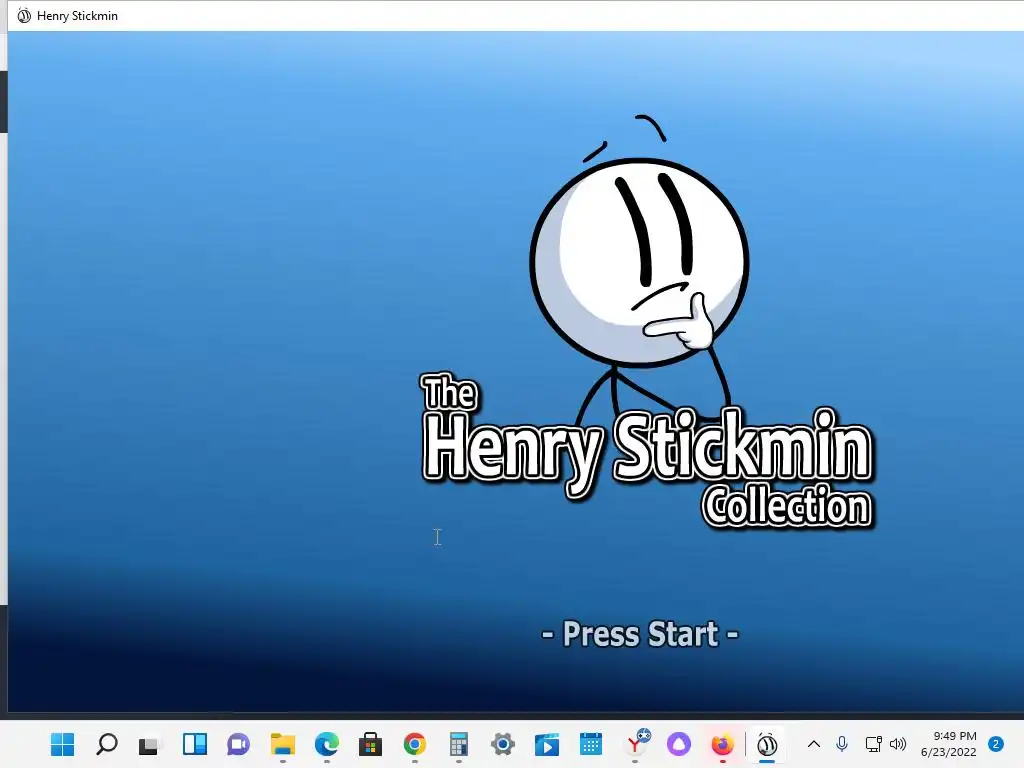Open Settings gear on the taskbar
This screenshot has width=1024, height=768.
click(503, 744)
